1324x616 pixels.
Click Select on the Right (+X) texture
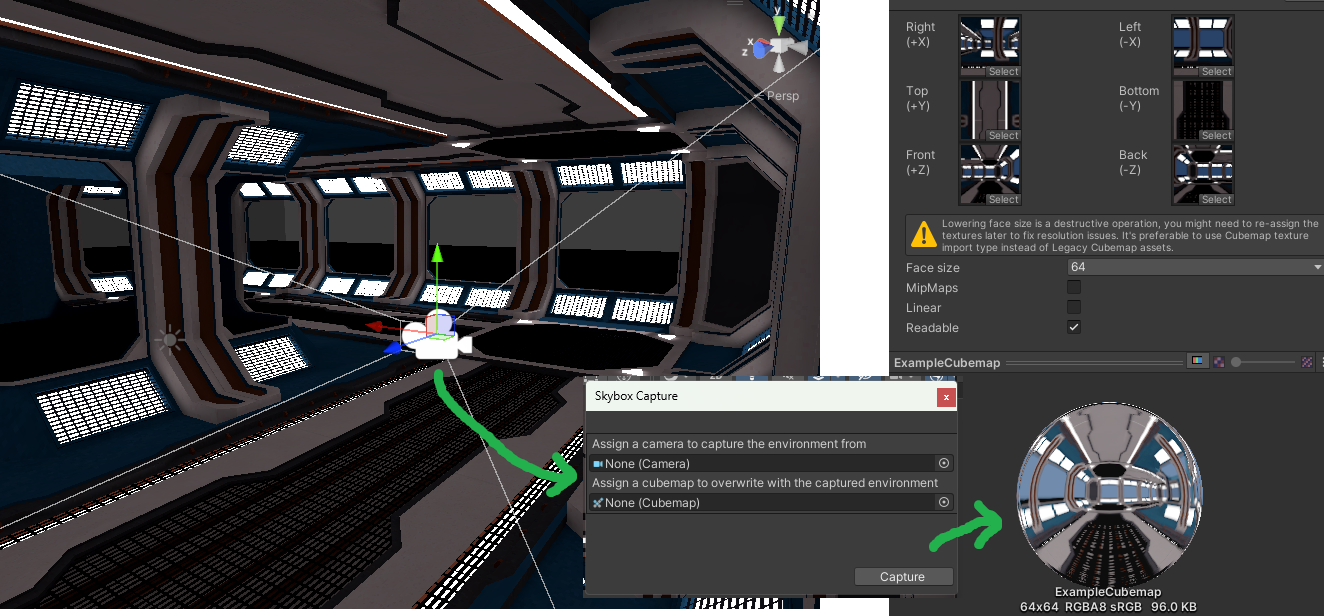click(x=1003, y=72)
